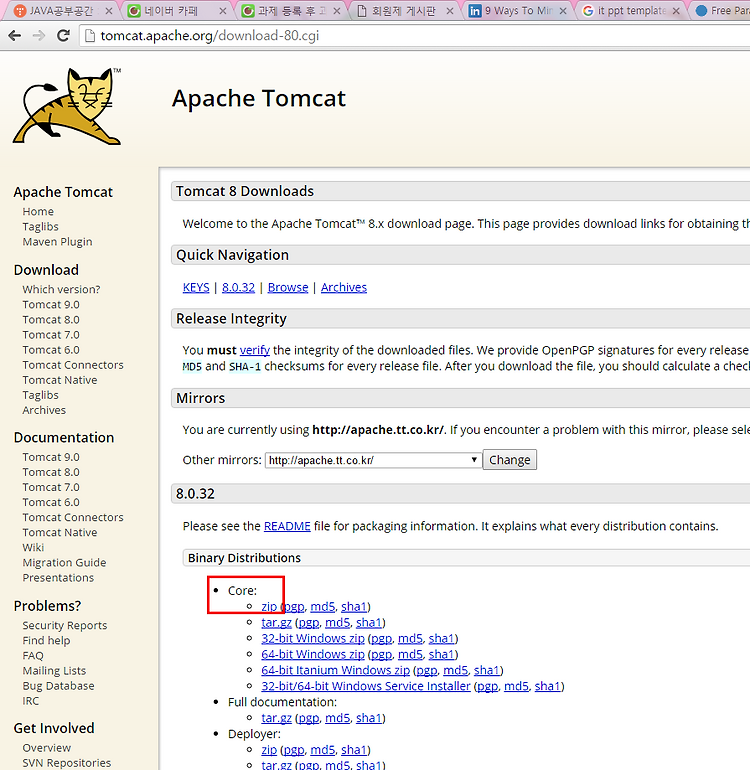
Task: Download the Core tar.gz file
Action: 276,623
